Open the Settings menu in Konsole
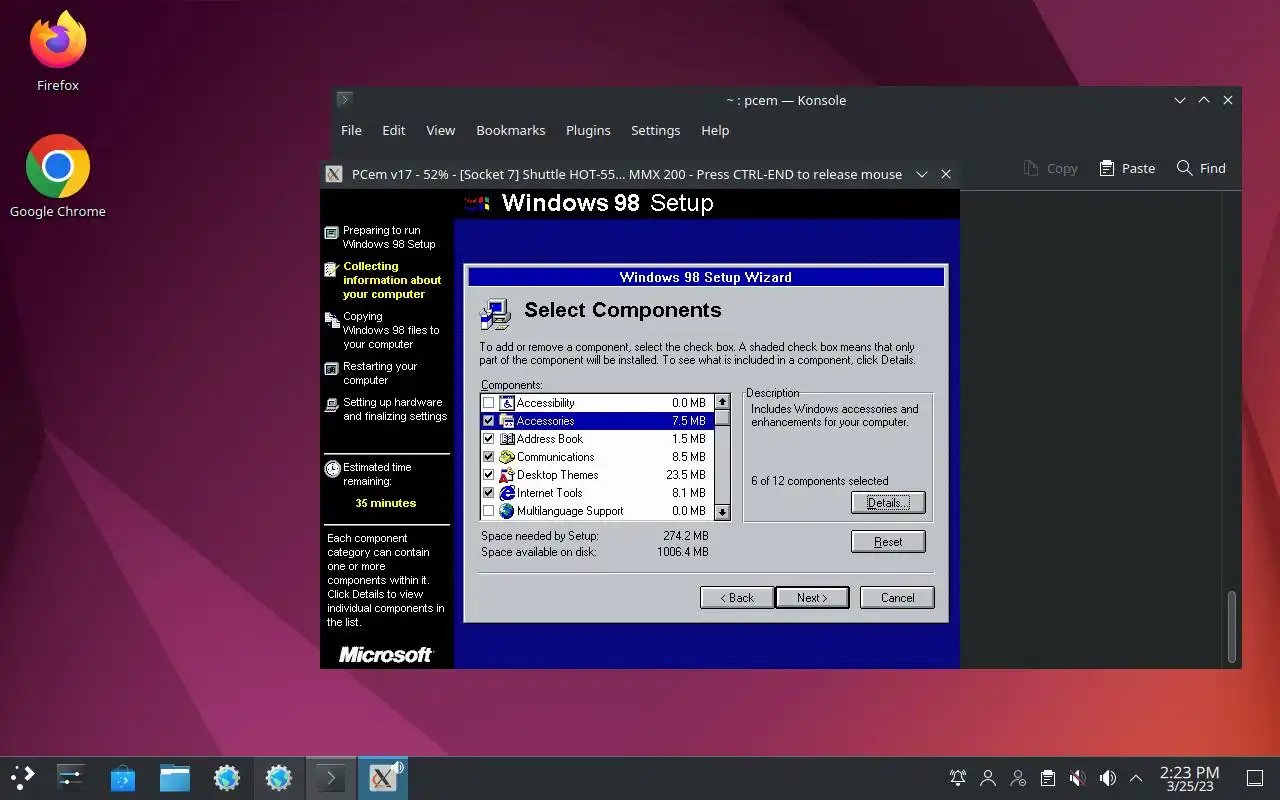The height and width of the screenshot is (800, 1280). tap(655, 130)
